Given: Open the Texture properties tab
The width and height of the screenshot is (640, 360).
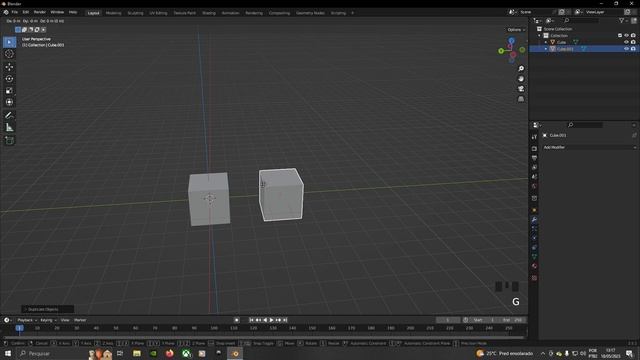Looking at the screenshot, I should [x=534, y=278].
